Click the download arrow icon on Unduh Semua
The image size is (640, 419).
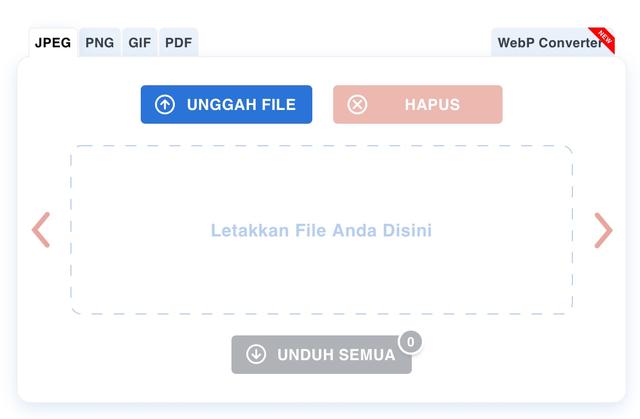click(x=256, y=354)
